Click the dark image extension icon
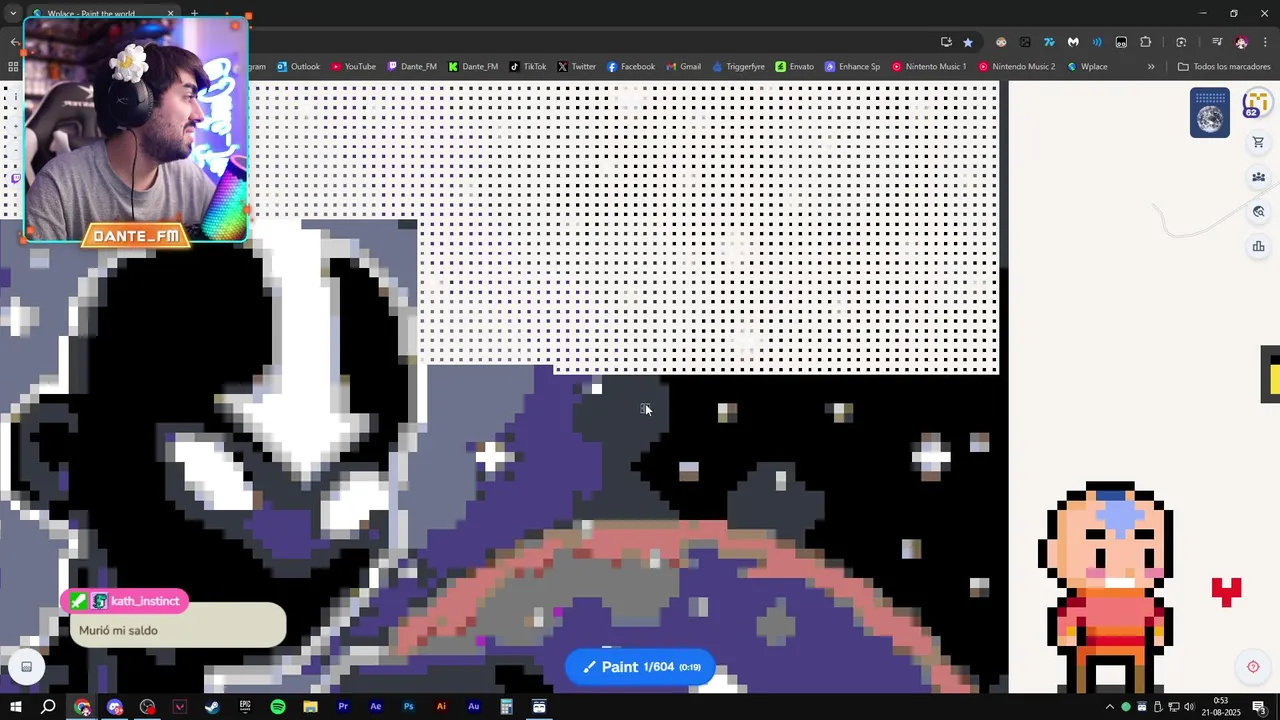The image size is (1280, 720). (x=1025, y=42)
